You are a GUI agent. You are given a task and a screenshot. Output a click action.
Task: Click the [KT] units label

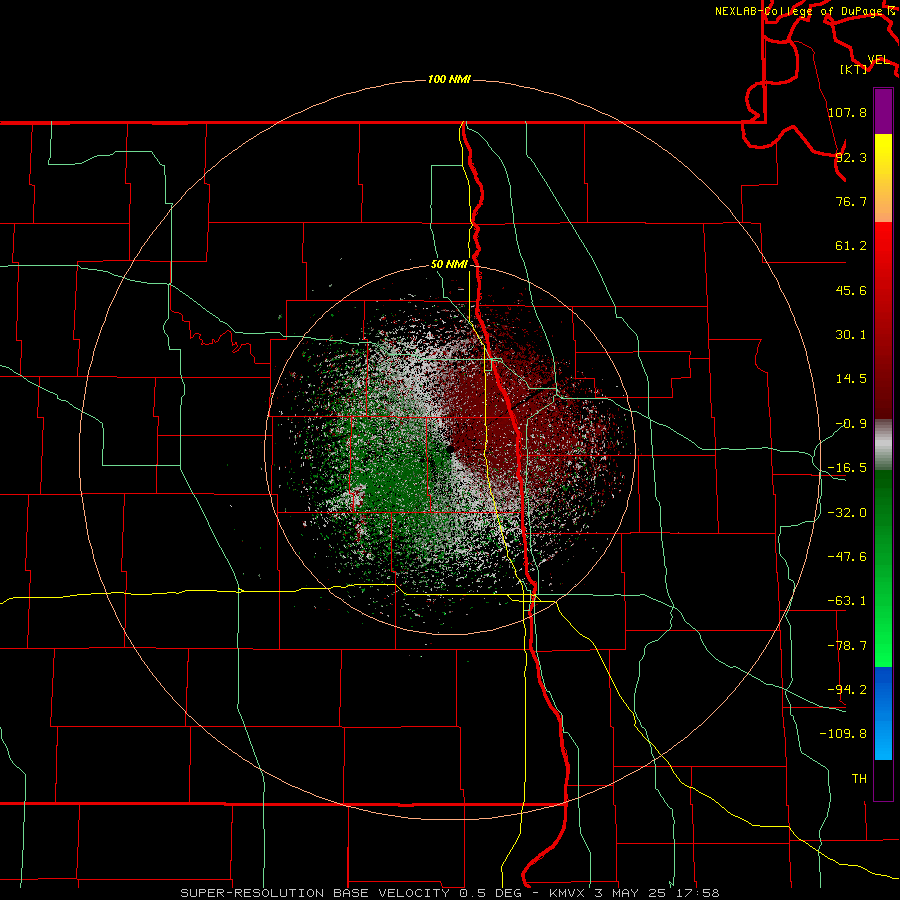tap(854, 69)
